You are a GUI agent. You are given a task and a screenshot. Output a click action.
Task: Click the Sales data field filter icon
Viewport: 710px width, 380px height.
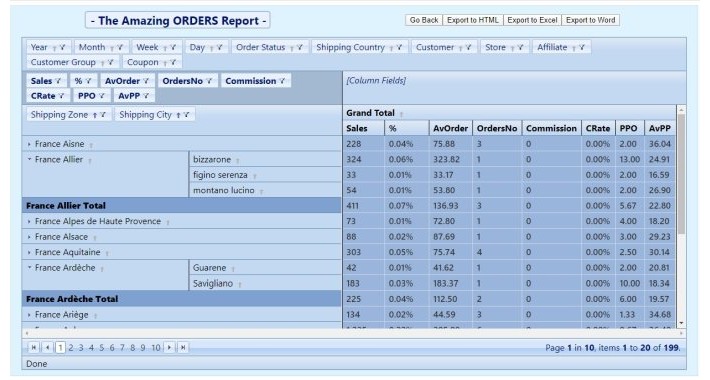pyautogui.click(x=58, y=81)
